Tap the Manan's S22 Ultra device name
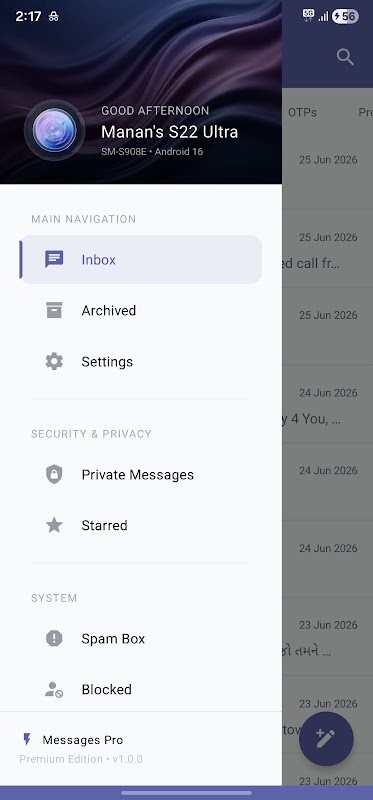Image resolution: width=373 pixels, height=800 pixels. click(x=169, y=132)
